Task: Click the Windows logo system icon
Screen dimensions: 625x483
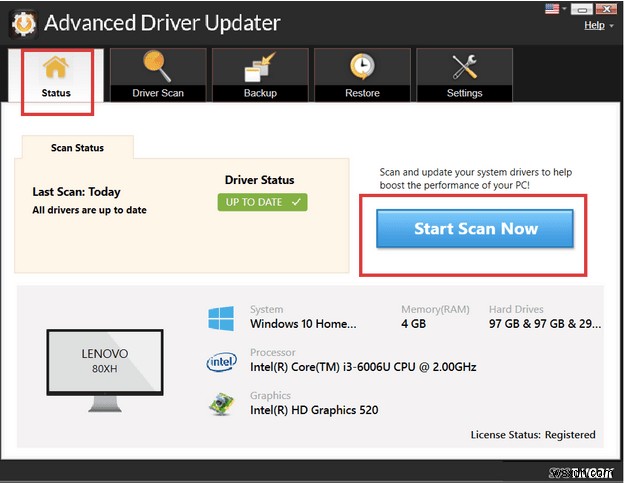Action: coord(220,319)
